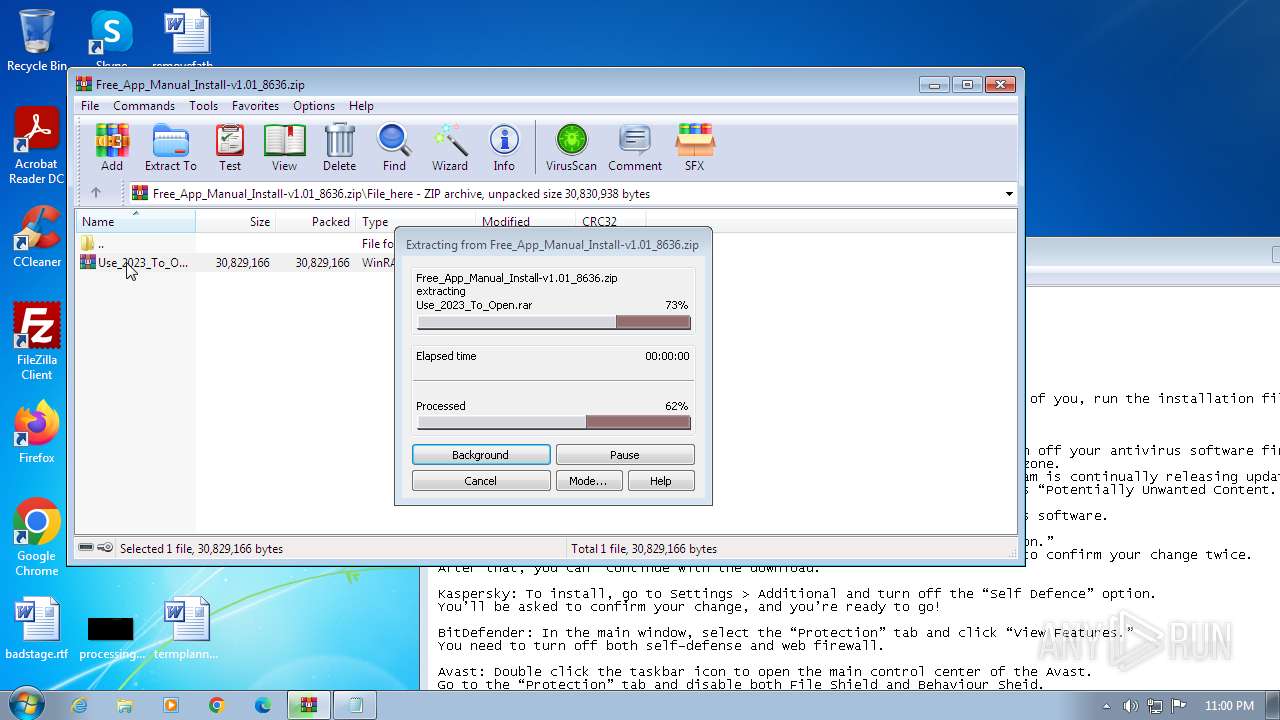Image resolution: width=1280 pixels, height=720 pixels.
Task: Launch the Wizard toolbar icon
Action: coord(450,147)
